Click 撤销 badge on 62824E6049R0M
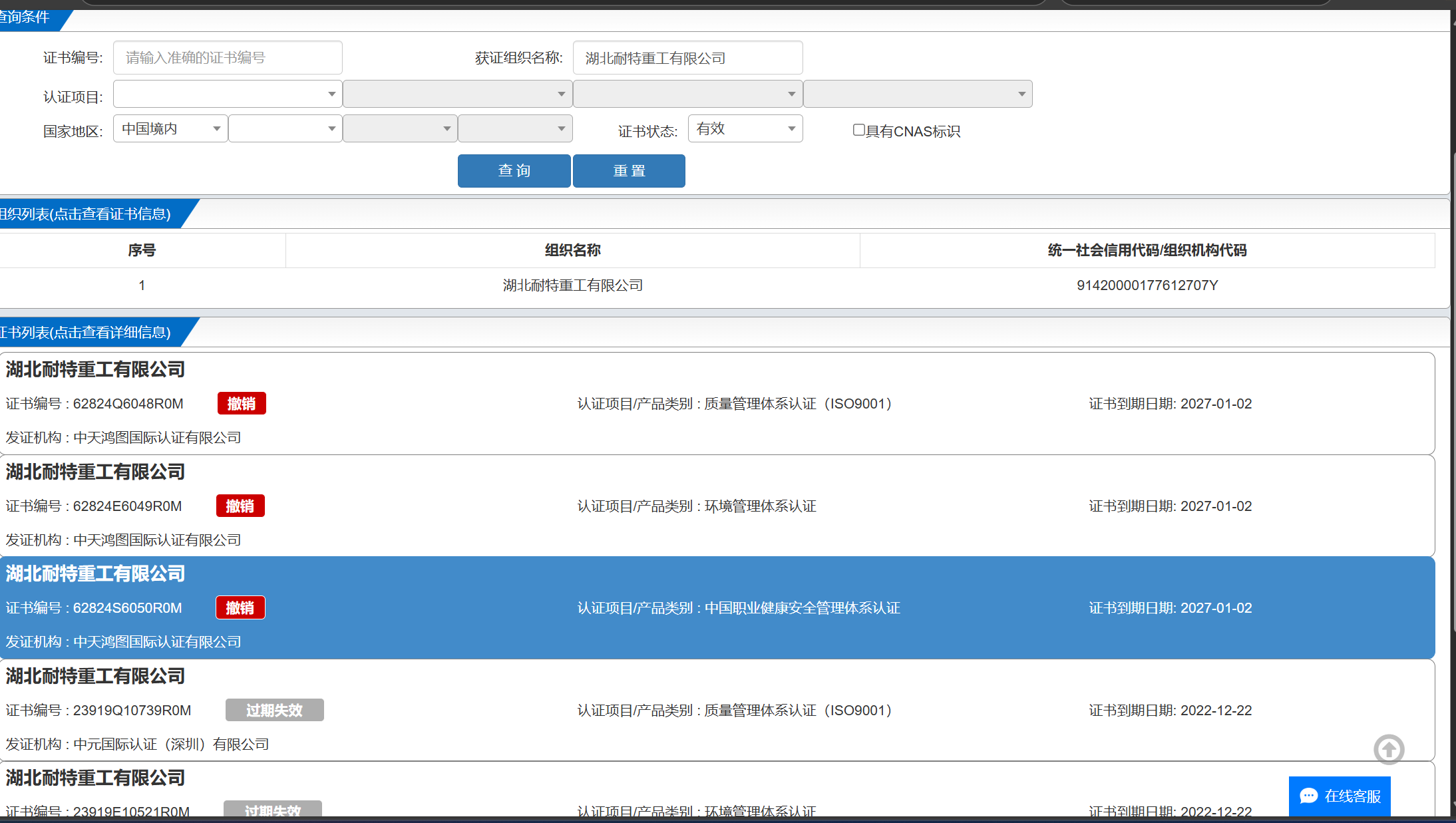Viewport: 1456px width, 823px height. [240, 506]
